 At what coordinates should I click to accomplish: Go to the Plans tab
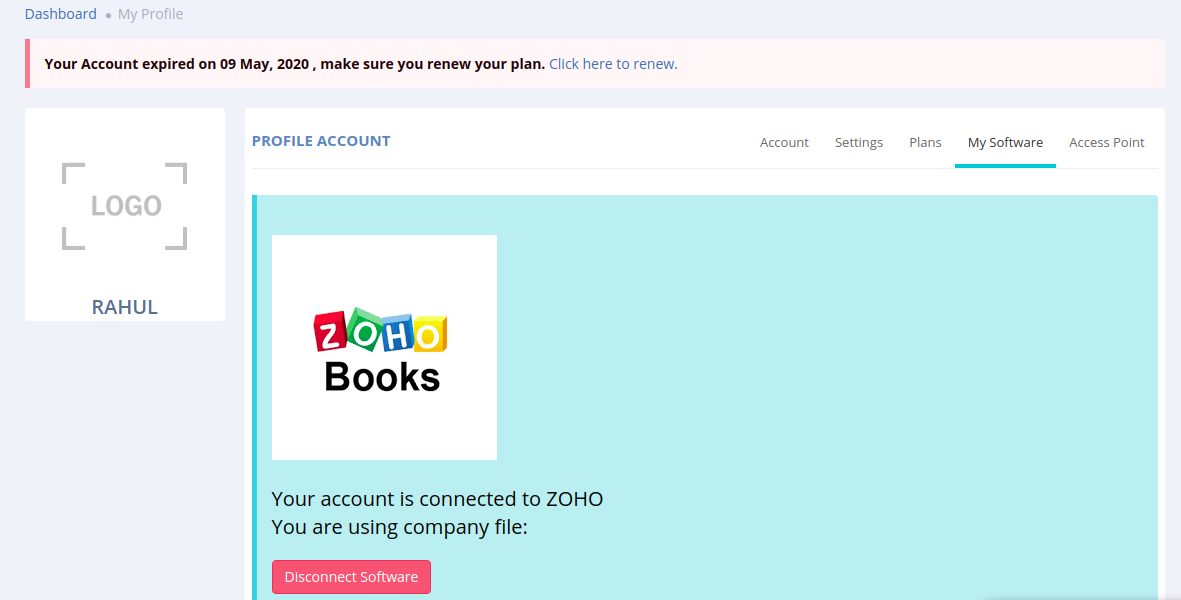925,142
